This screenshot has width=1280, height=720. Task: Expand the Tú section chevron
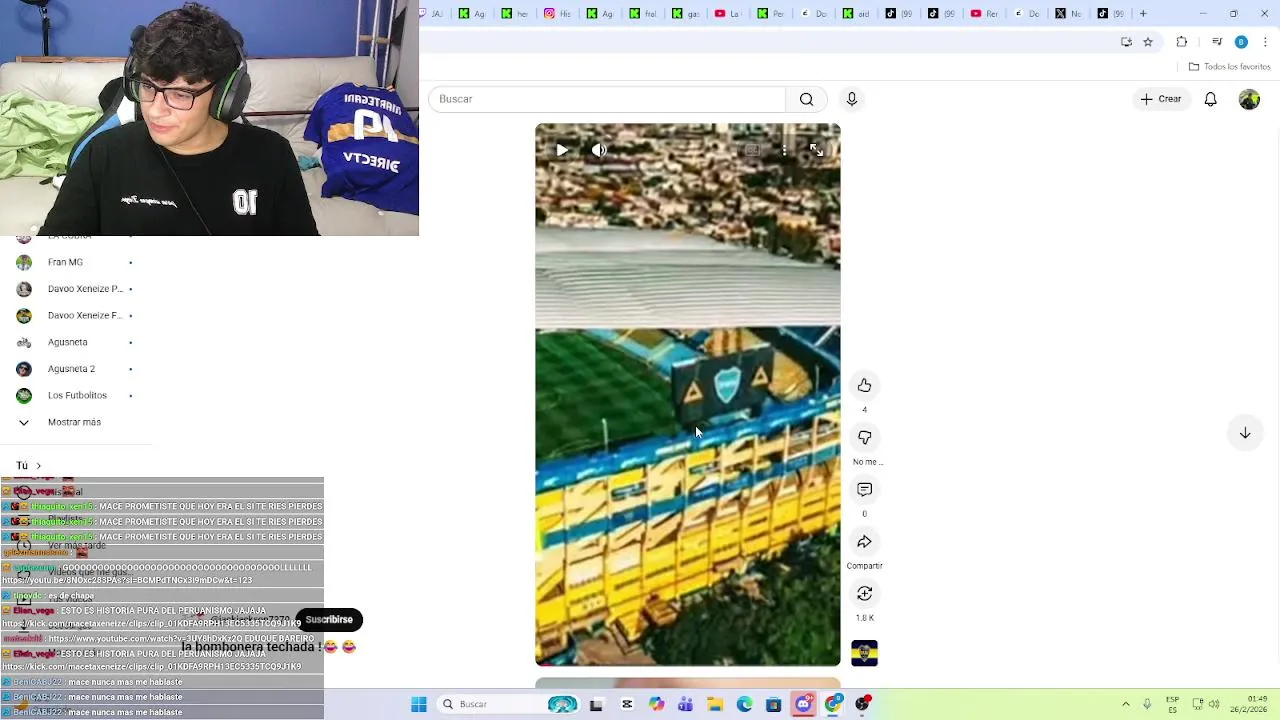(x=39, y=465)
